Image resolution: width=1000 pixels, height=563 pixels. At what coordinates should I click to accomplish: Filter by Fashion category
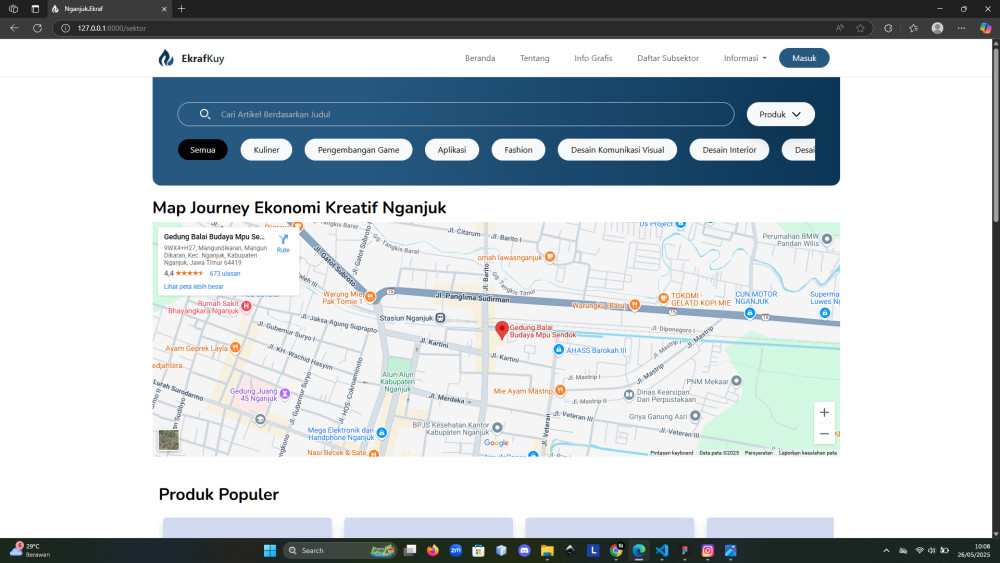click(518, 150)
